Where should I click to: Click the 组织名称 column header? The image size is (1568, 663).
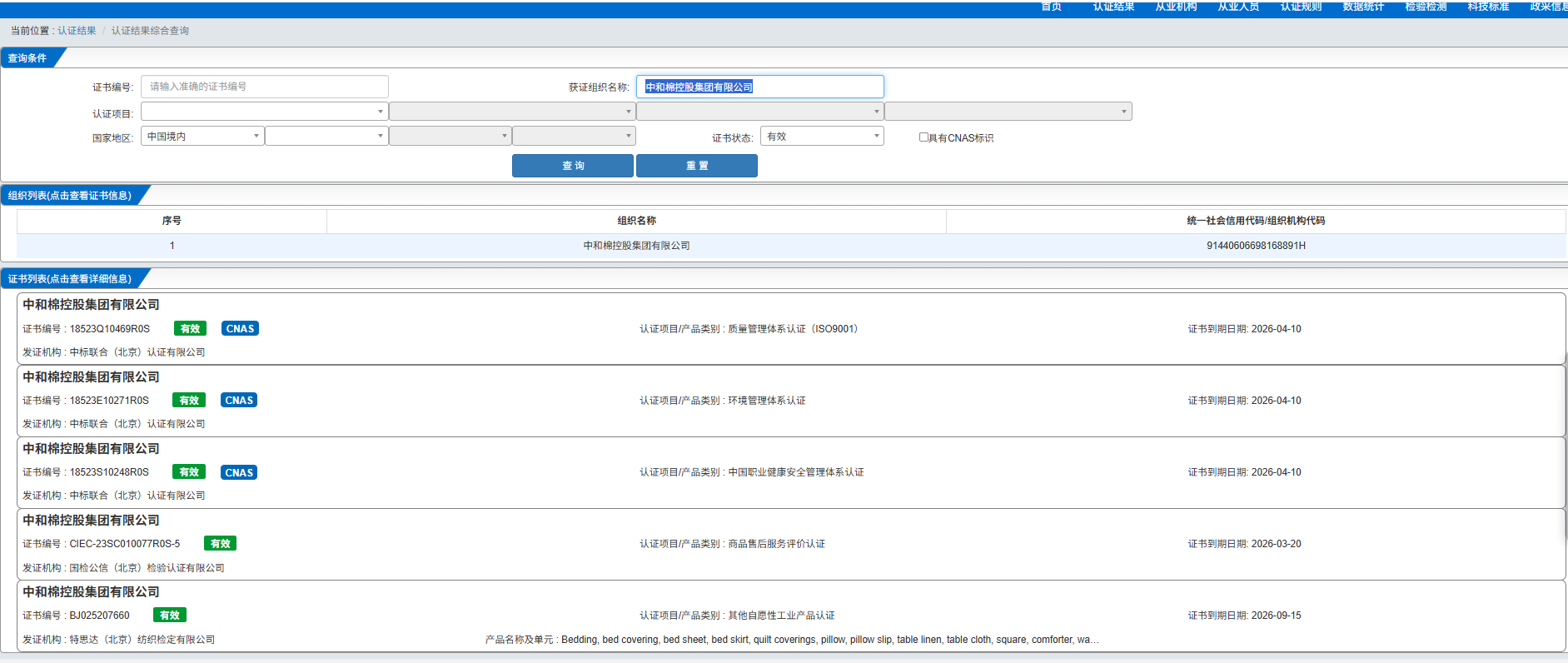pos(636,221)
